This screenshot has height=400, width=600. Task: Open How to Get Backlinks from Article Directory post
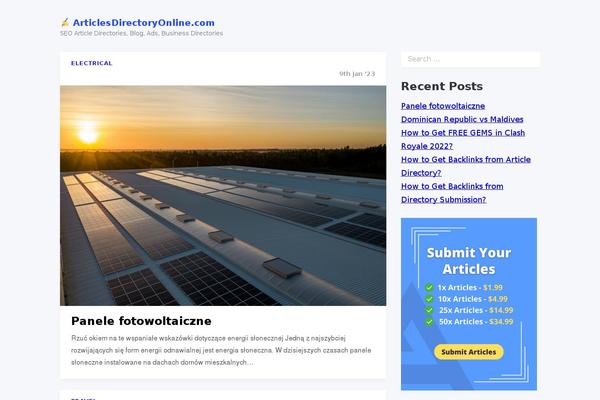pyautogui.click(x=466, y=166)
